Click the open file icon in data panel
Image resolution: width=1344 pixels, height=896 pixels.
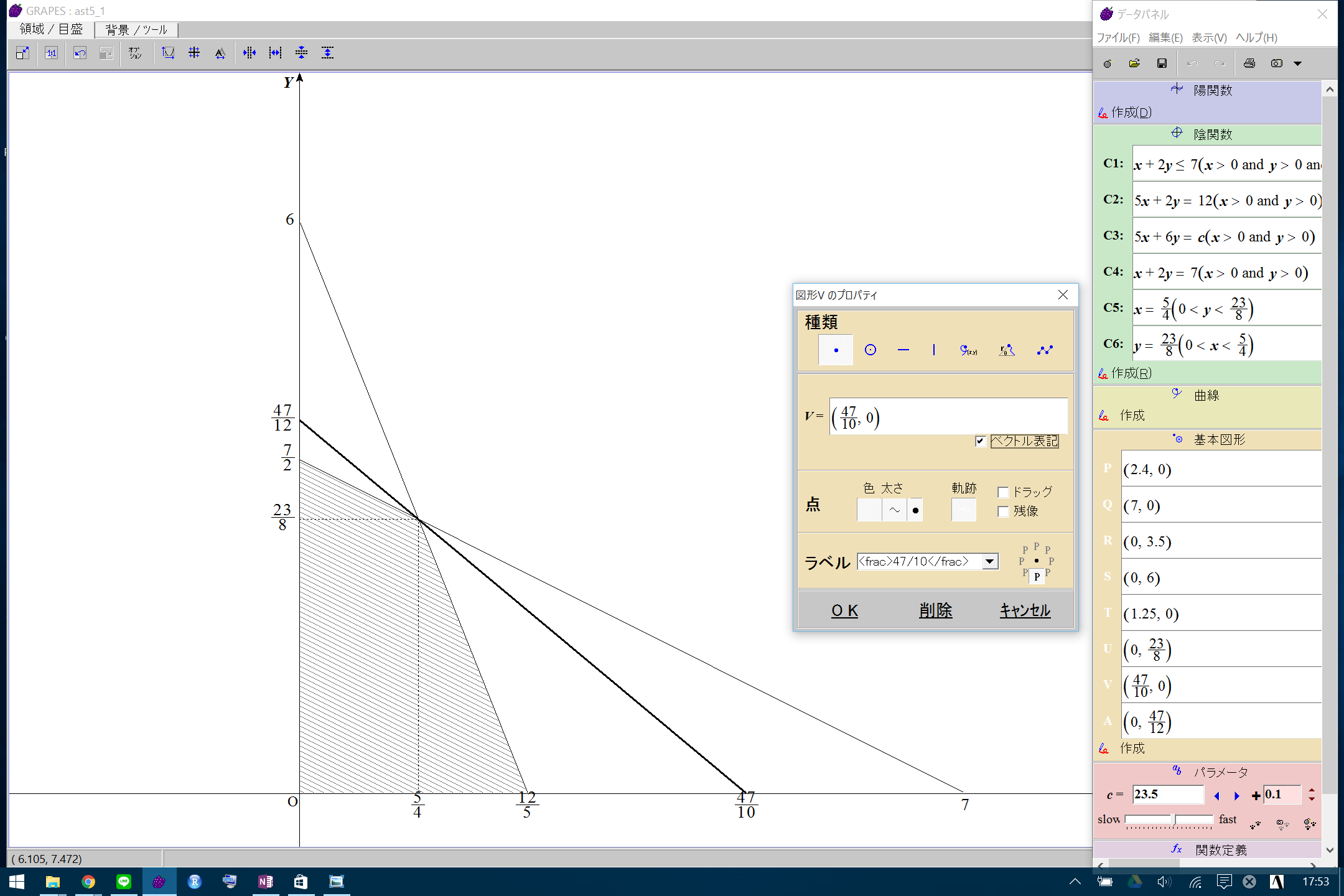point(1134,63)
